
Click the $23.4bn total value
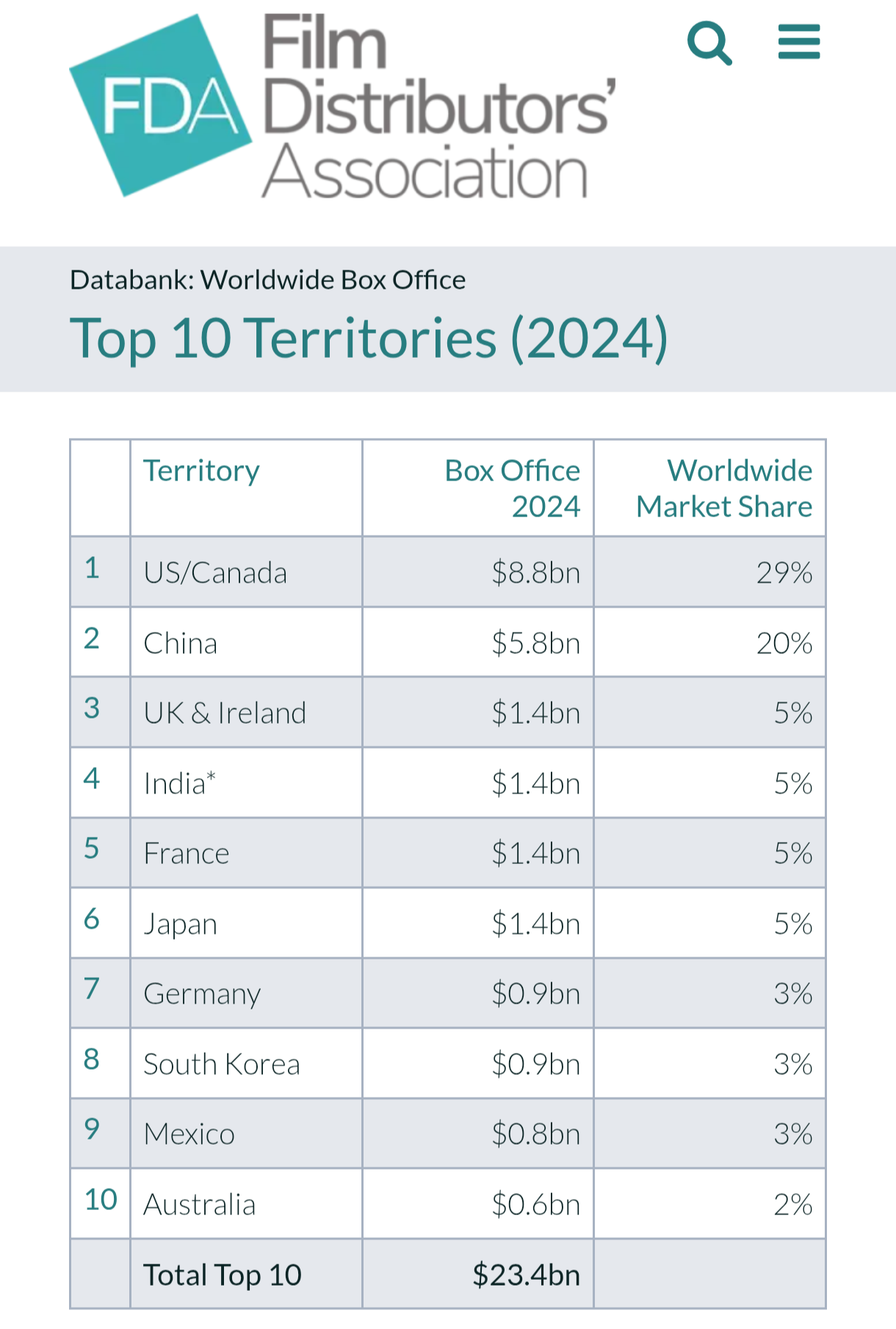point(526,1275)
